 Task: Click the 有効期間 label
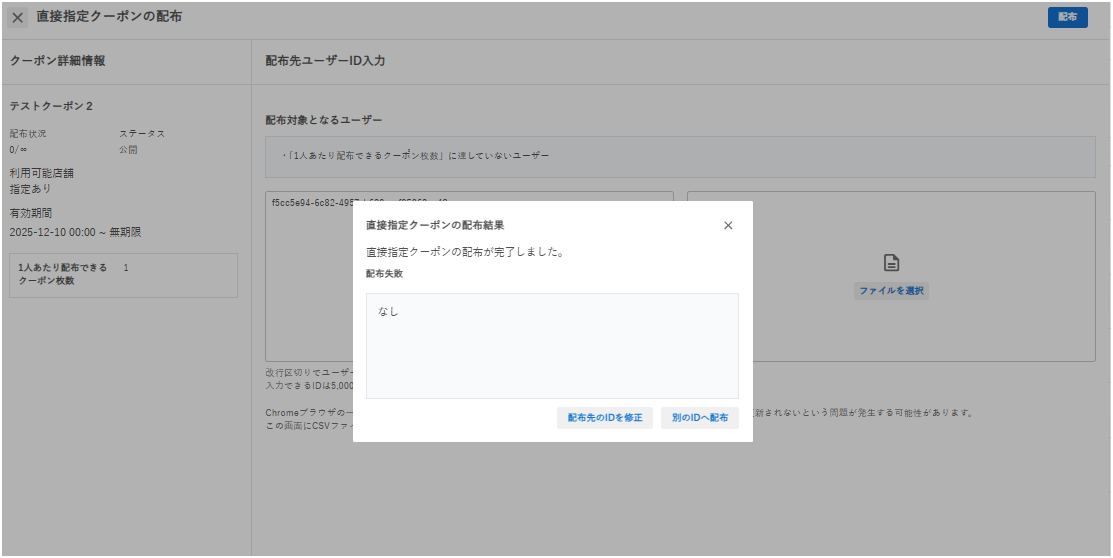tap(31, 213)
